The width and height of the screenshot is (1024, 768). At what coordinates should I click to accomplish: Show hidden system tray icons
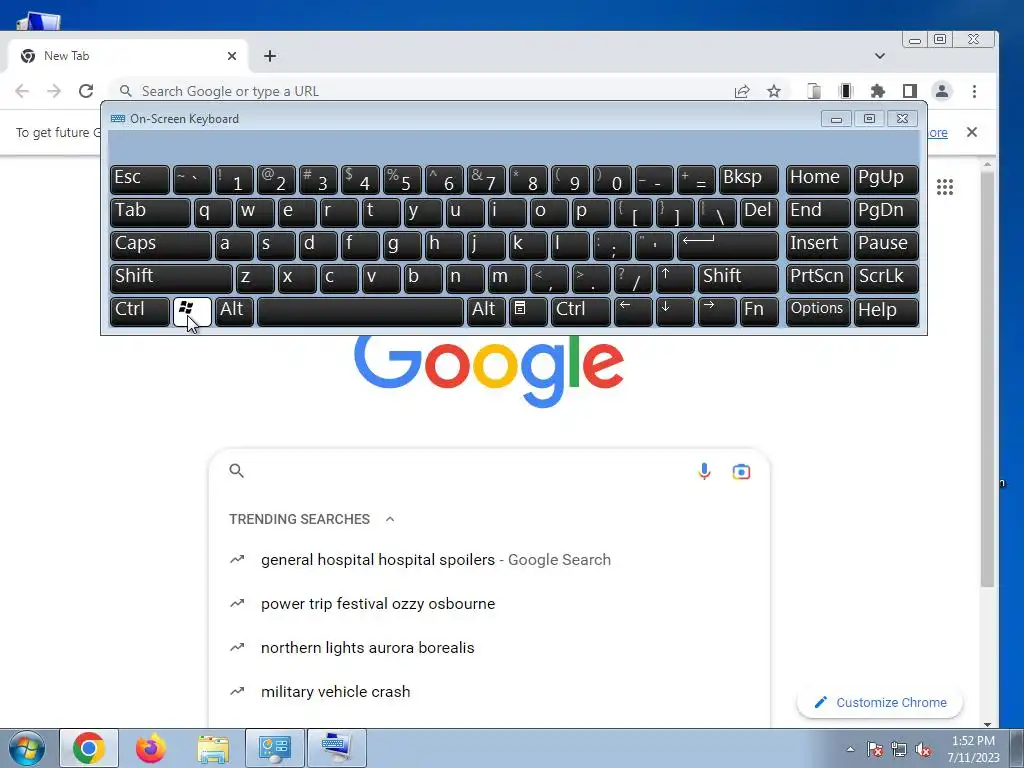(850, 749)
